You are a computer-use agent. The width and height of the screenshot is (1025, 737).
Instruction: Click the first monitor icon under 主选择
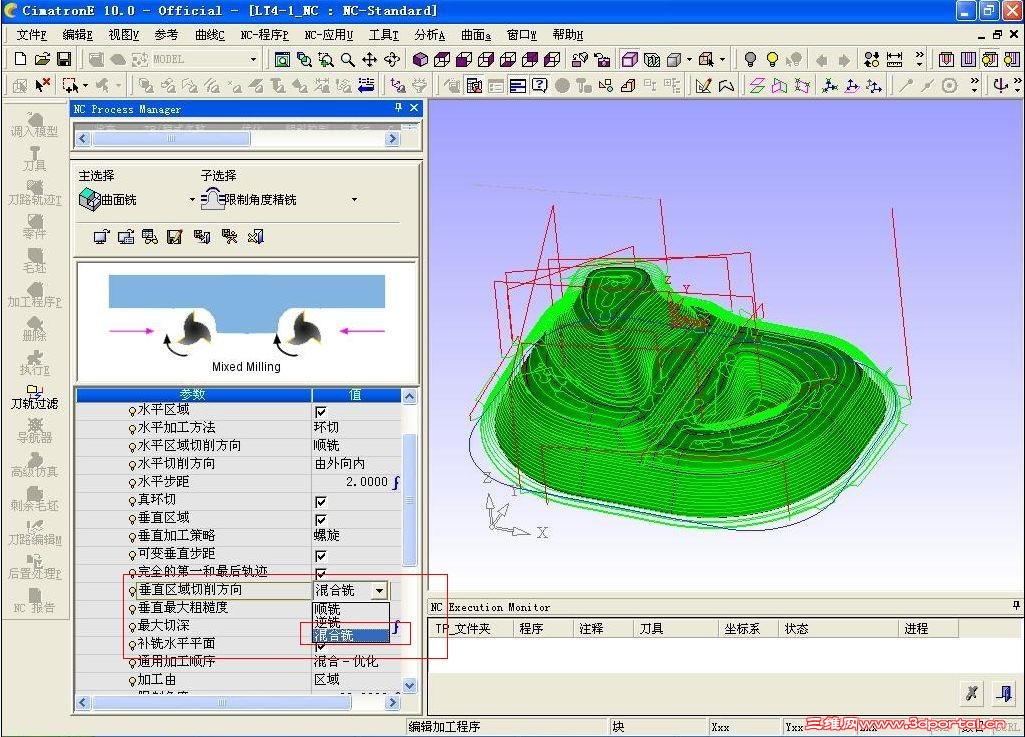pos(101,237)
